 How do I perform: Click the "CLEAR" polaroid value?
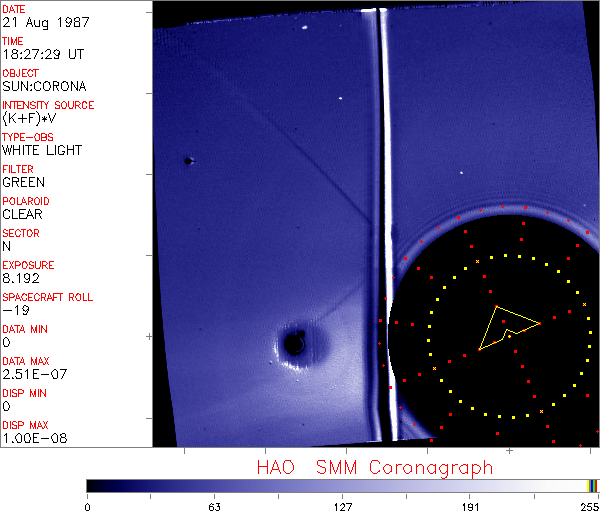click(22, 214)
